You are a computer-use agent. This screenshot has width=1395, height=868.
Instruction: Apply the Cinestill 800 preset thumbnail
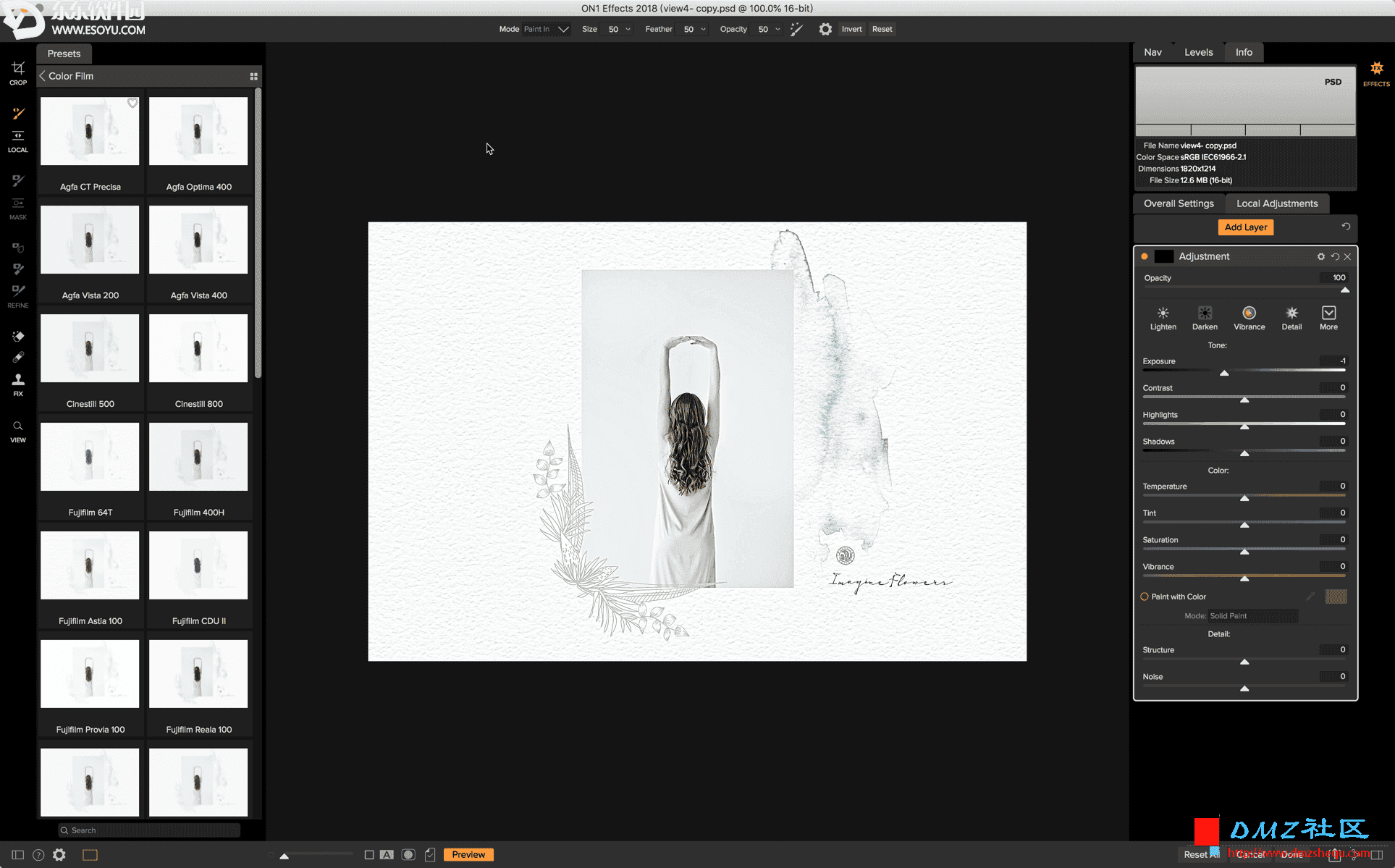click(x=198, y=348)
